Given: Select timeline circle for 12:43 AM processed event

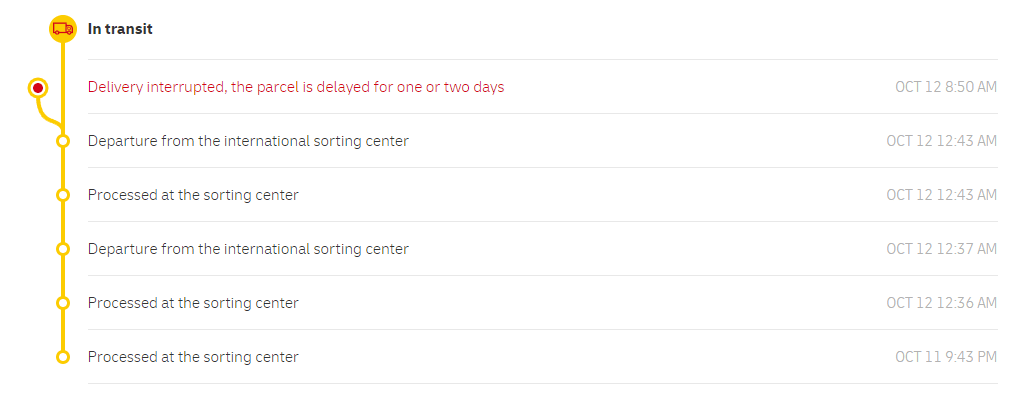Looking at the screenshot, I should tap(63, 195).
